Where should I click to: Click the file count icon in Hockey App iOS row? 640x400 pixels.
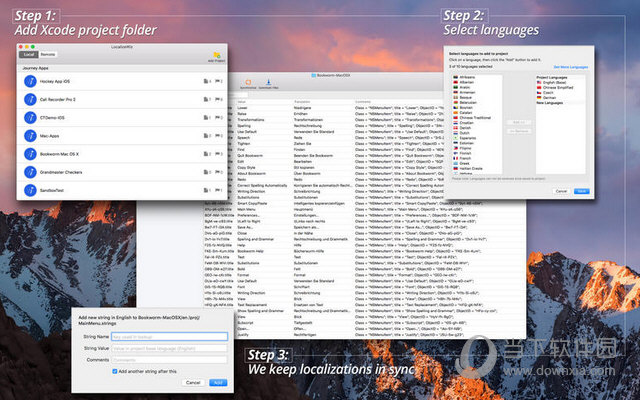pos(206,81)
